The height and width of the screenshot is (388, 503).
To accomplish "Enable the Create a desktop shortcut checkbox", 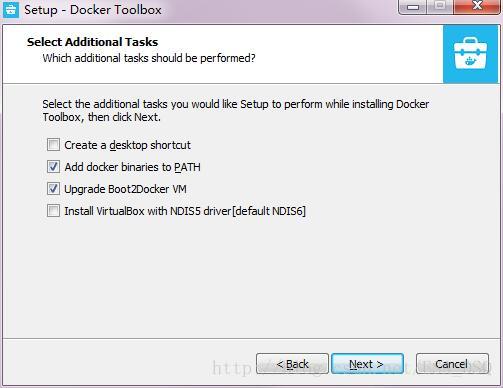I will pyautogui.click(x=53, y=145).
